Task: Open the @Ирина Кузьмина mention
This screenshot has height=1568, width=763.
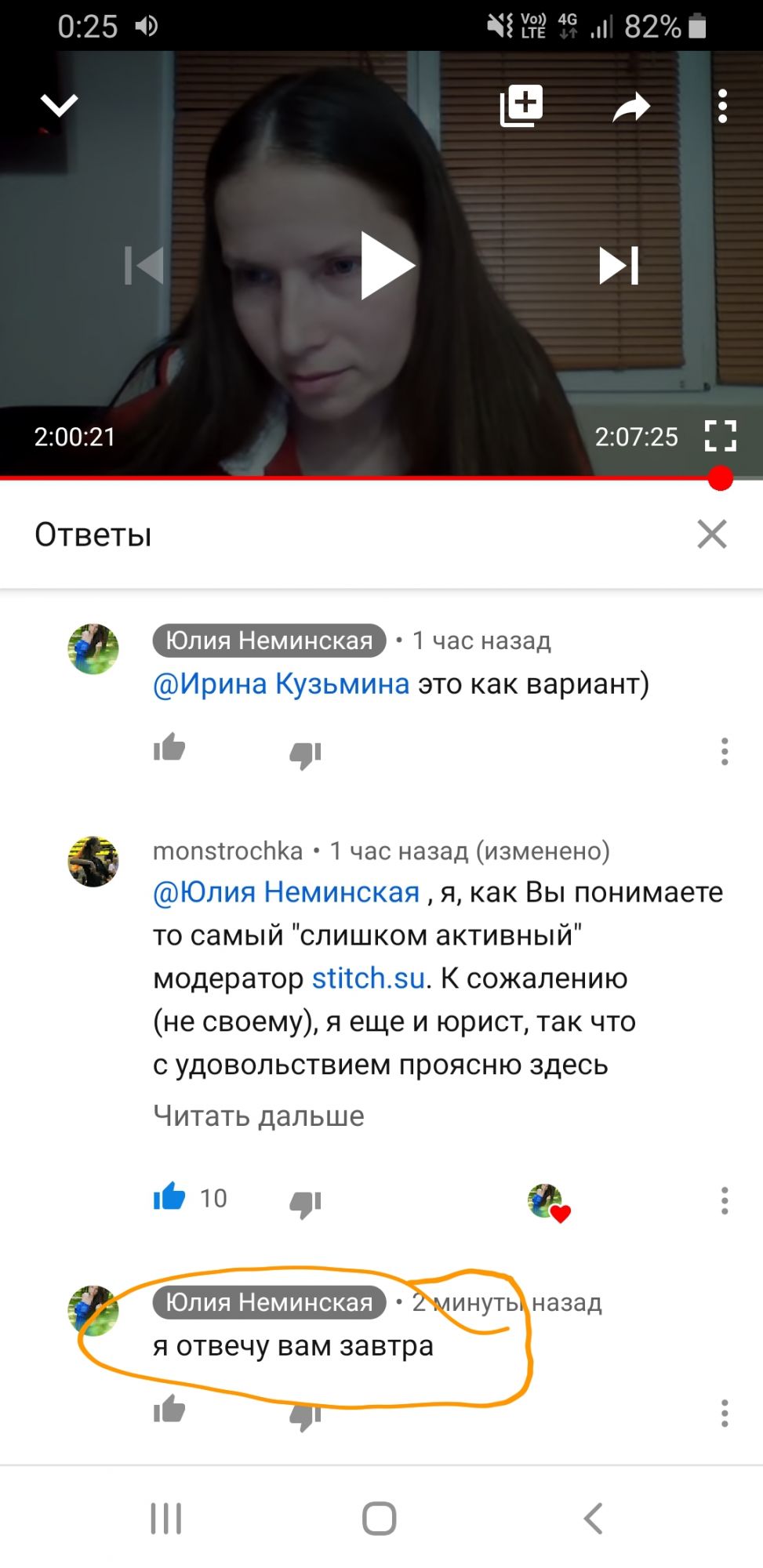Action: click(281, 684)
